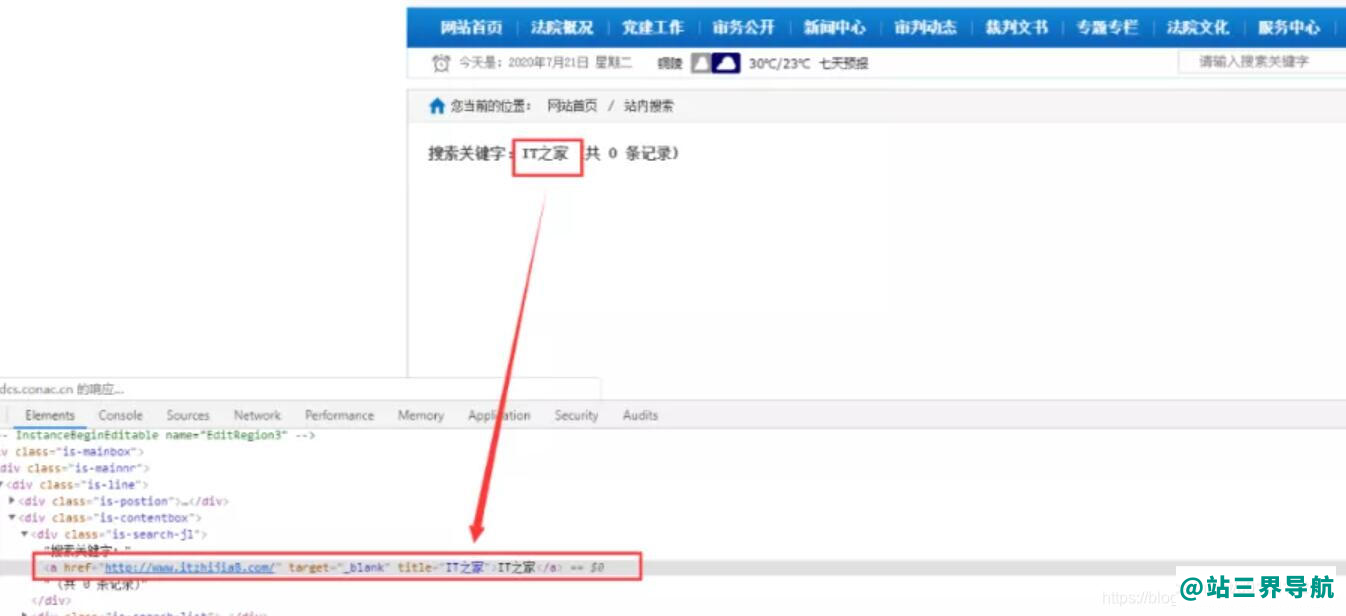The height and width of the screenshot is (616, 1346).
Task: Click the conac.cn loading status bar text
Action: (62, 389)
